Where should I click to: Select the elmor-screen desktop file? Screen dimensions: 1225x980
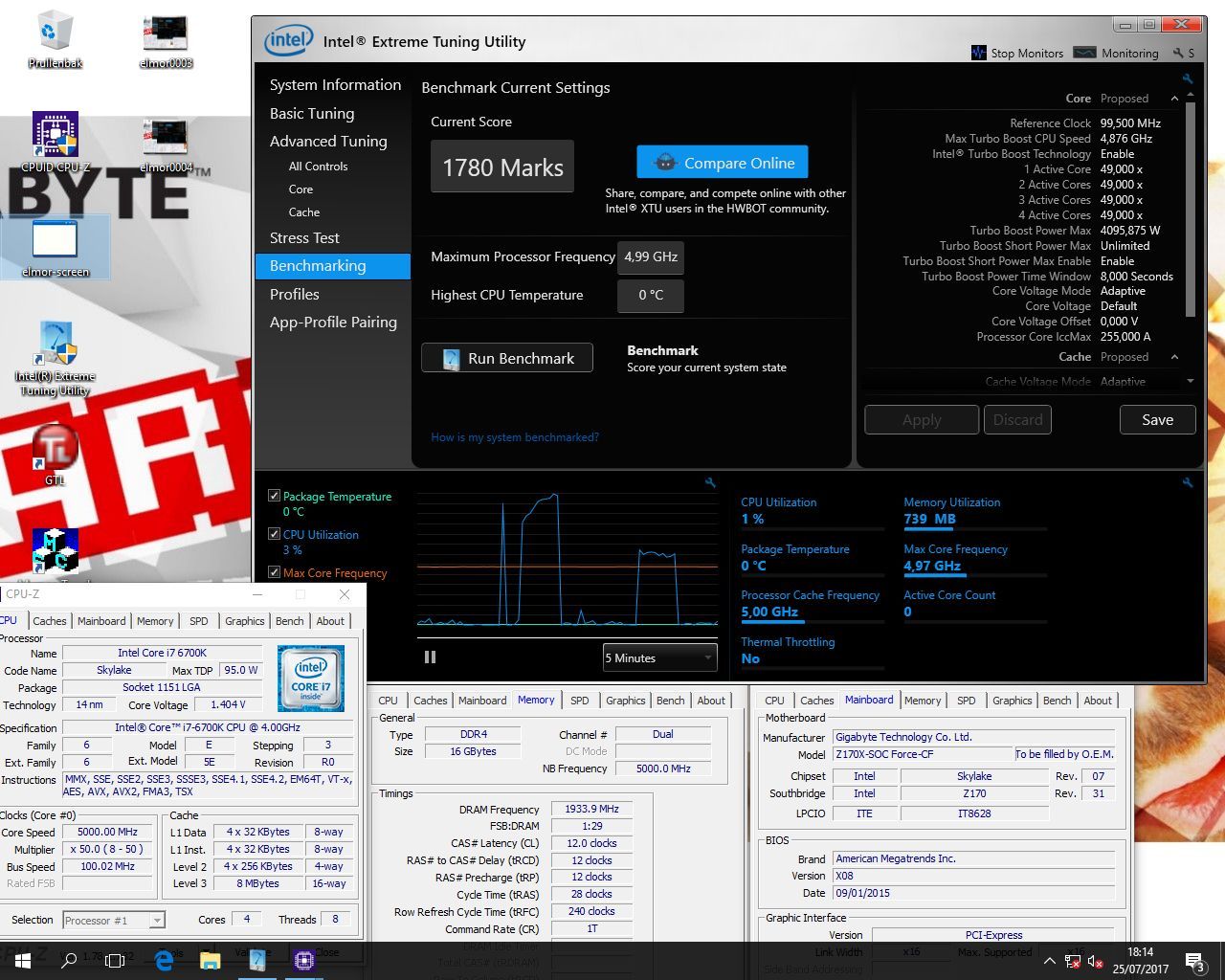[55, 247]
